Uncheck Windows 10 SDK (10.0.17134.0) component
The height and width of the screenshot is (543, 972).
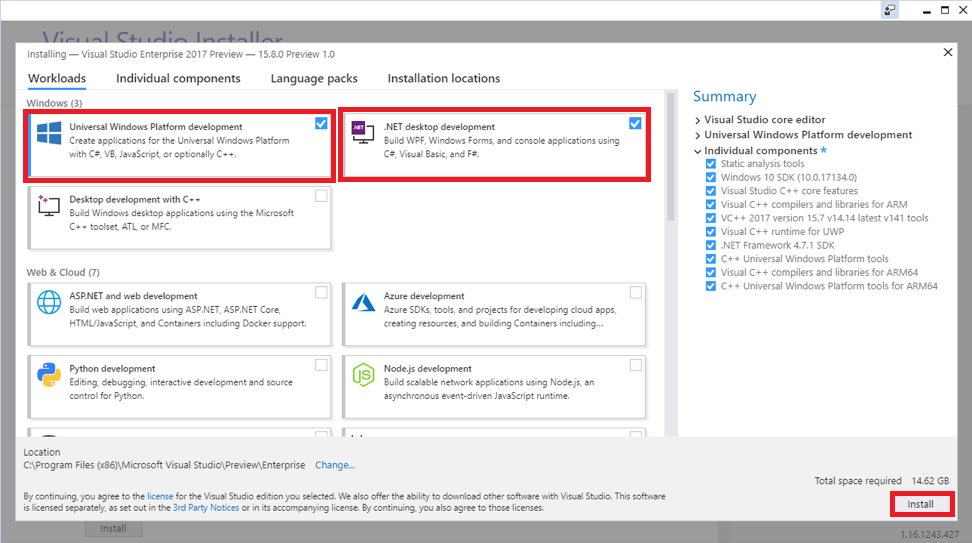pos(711,177)
